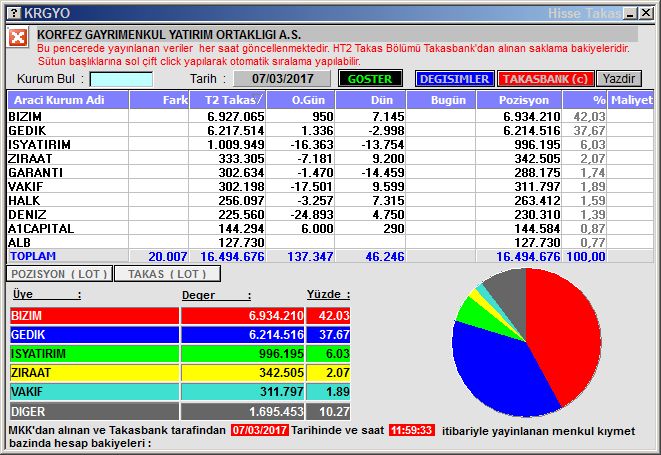Sort by Maliyet column header
This screenshot has height=455, width=661.
631,100
